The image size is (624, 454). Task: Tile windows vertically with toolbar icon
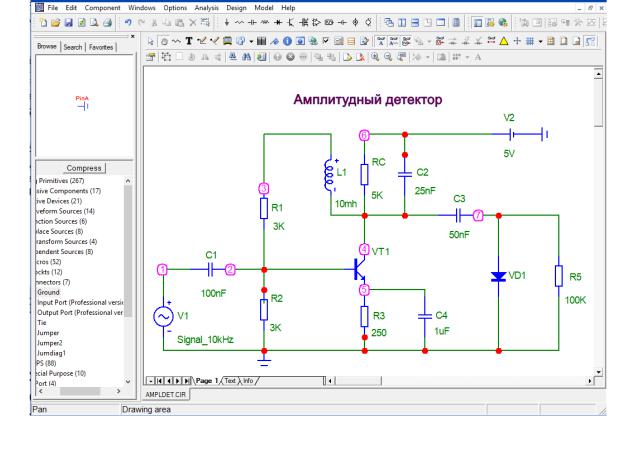pos(402,23)
